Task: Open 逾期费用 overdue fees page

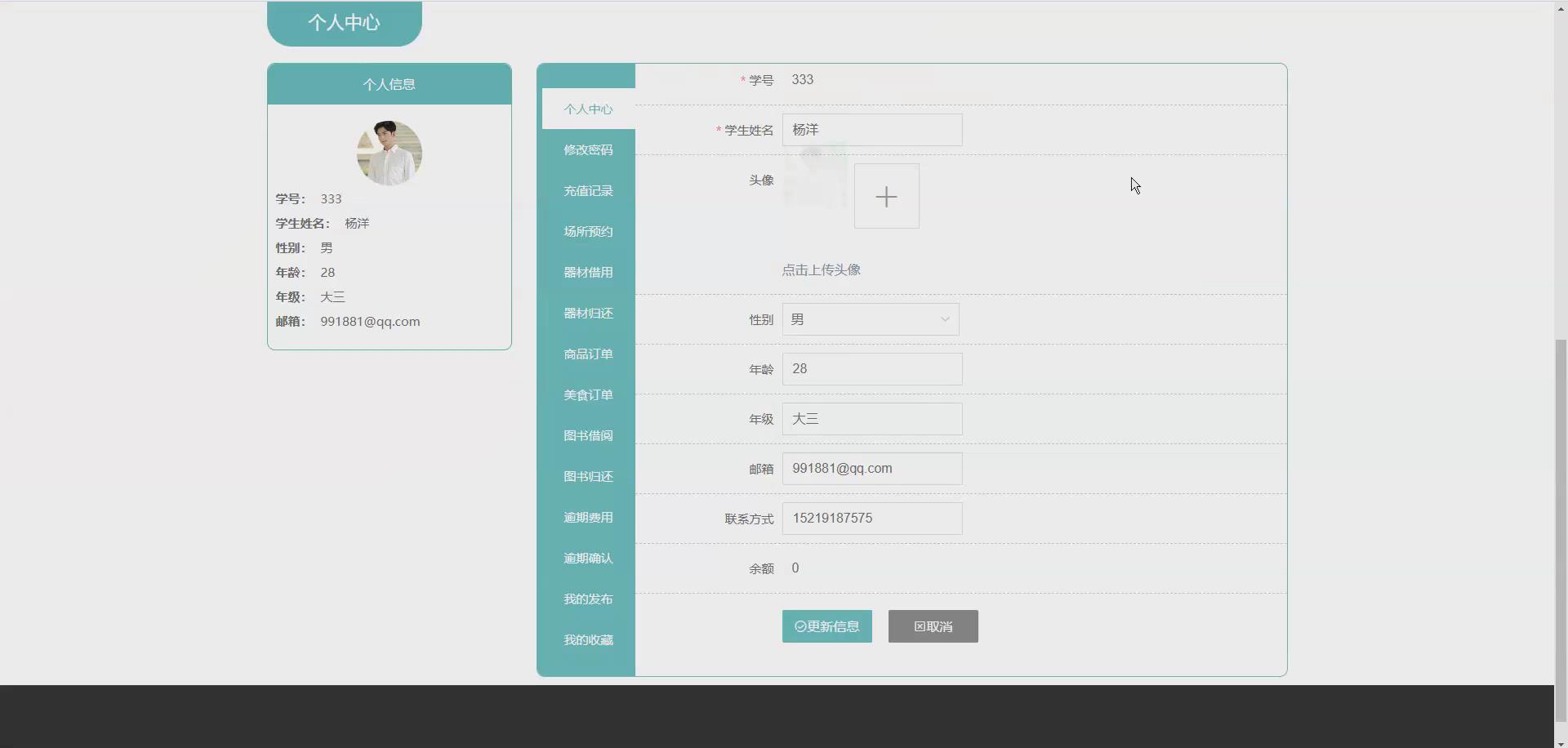Action: (587, 517)
